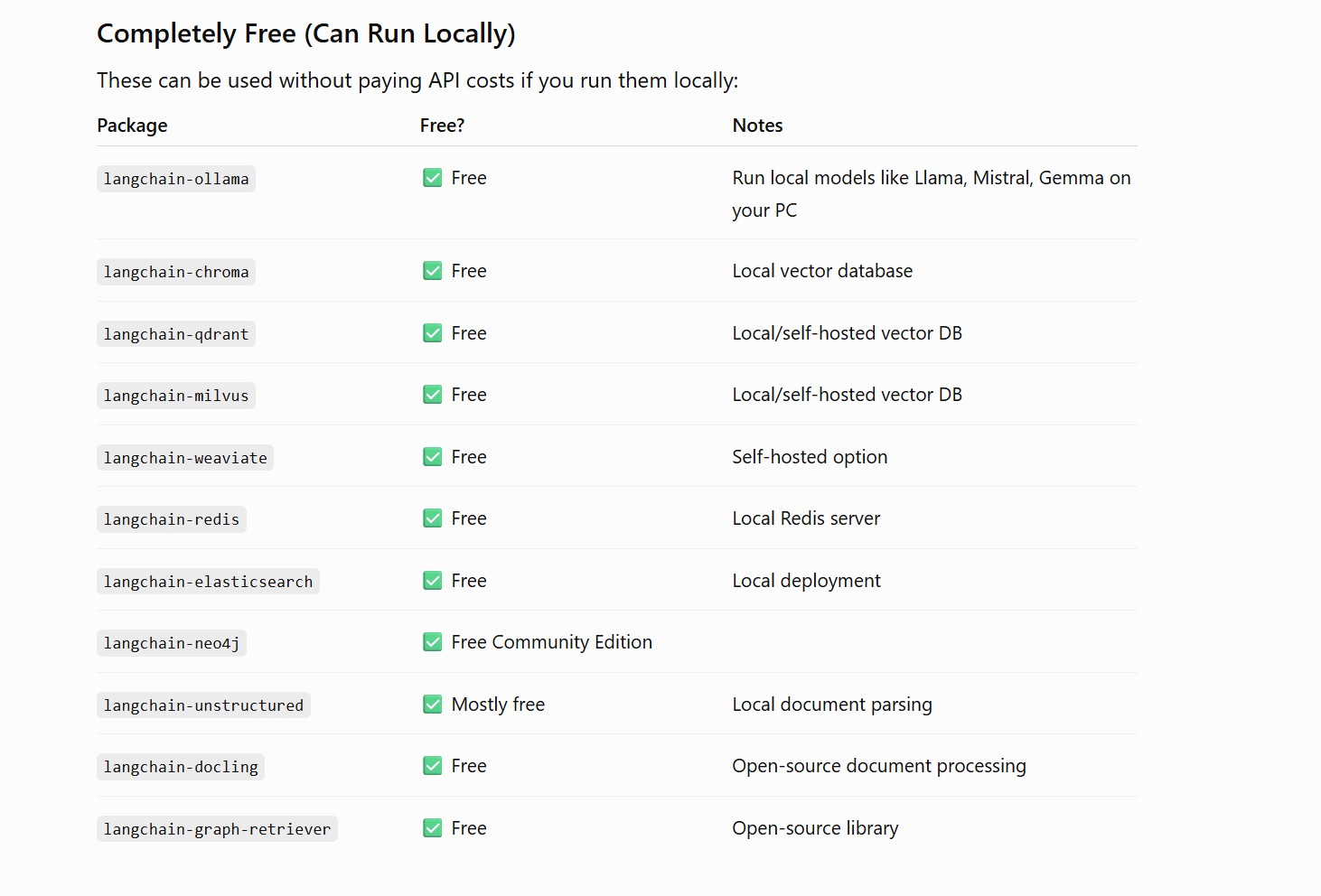1321x896 pixels.
Task: Select the langchain-milvus package name
Action: click(176, 396)
